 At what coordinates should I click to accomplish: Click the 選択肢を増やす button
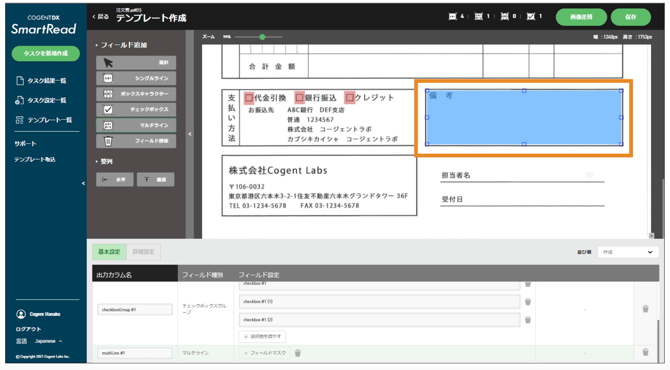pyautogui.click(x=262, y=336)
